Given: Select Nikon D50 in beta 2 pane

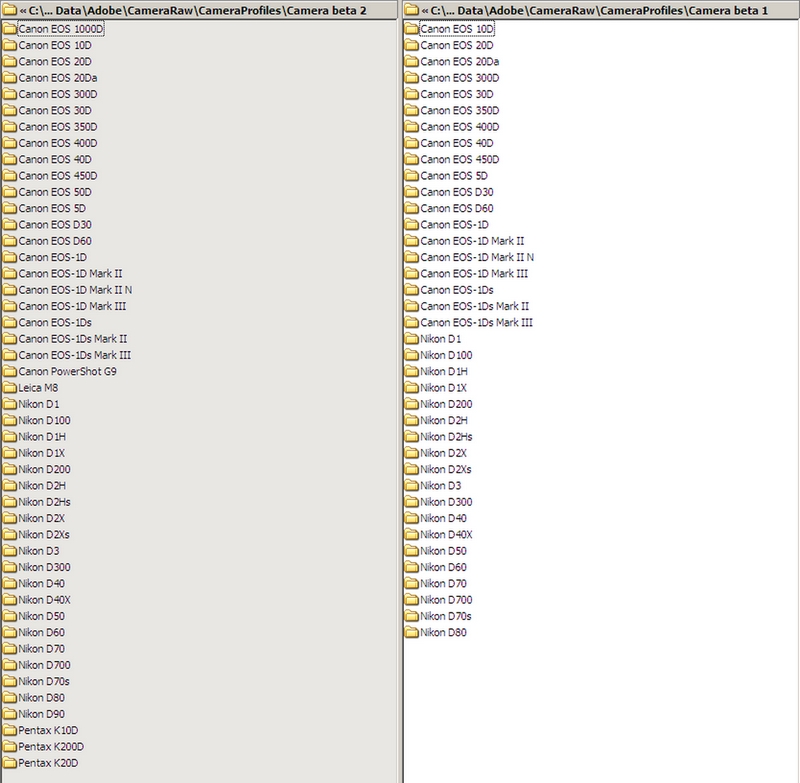Looking at the screenshot, I should pyautogui.click(x=41, y=616).
